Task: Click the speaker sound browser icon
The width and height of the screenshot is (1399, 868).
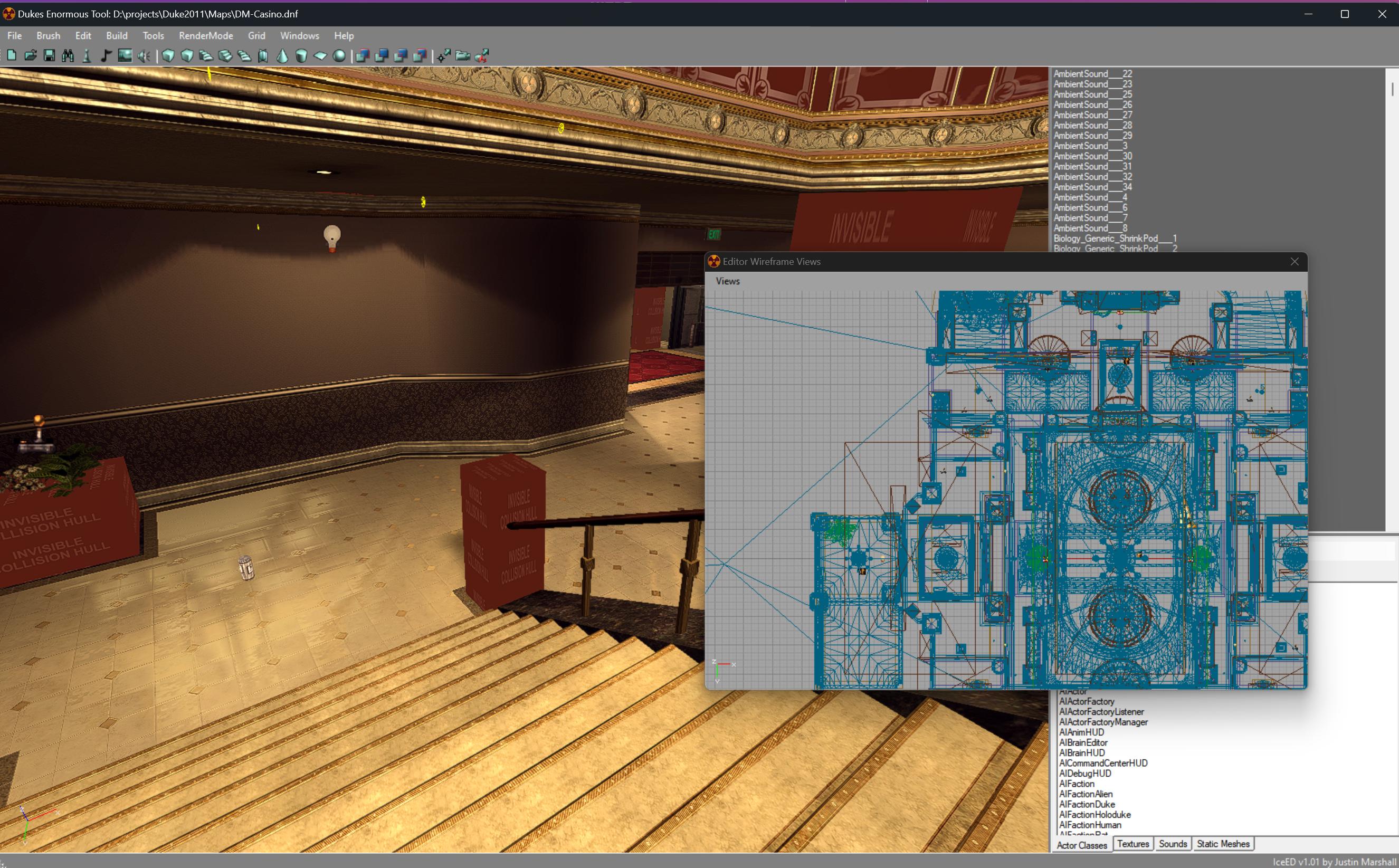Action: click(x=144, y=56)
